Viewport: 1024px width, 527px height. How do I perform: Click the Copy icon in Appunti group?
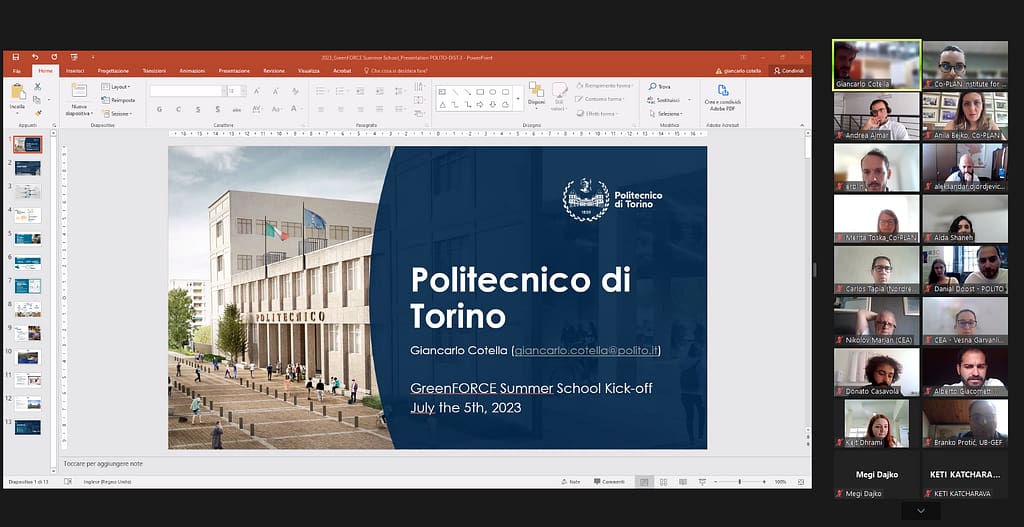point(36,99)
